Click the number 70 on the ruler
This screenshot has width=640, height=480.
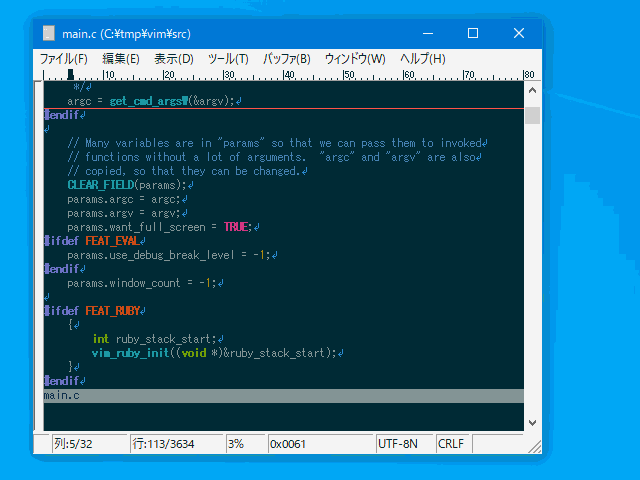click(469, 75)
